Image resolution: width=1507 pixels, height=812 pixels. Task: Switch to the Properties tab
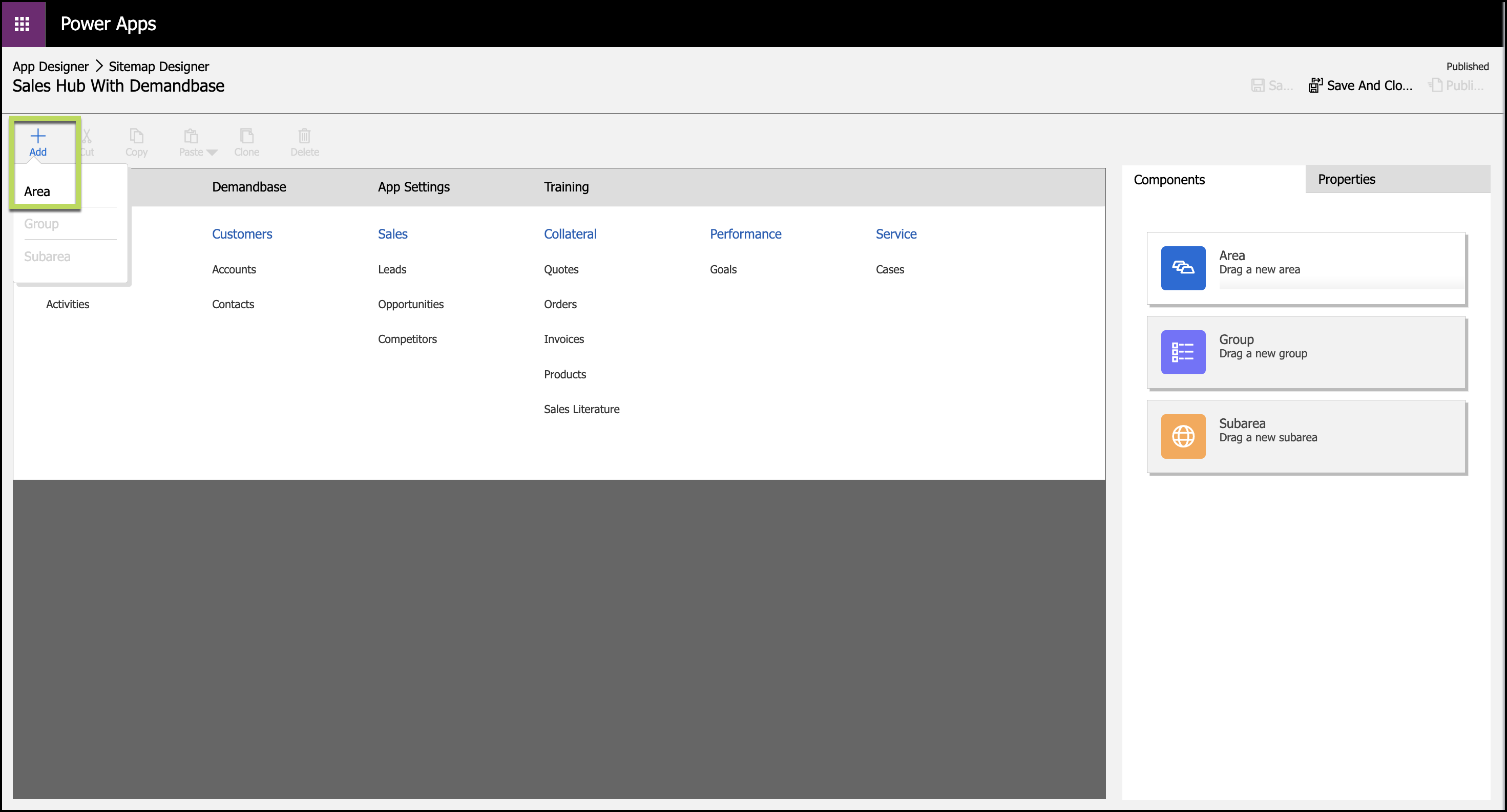point(1346,179)
